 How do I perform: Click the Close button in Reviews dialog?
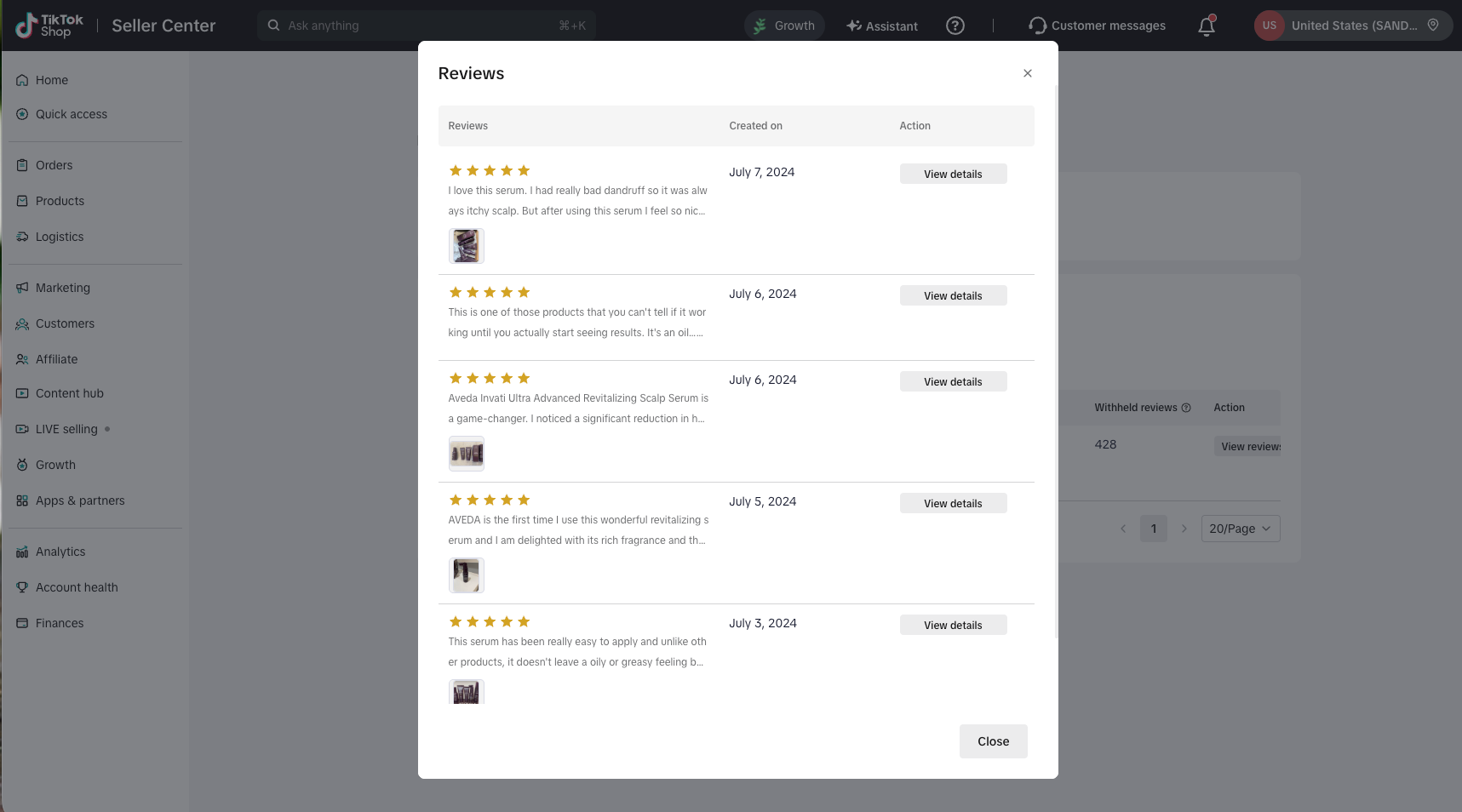(993, 741)
